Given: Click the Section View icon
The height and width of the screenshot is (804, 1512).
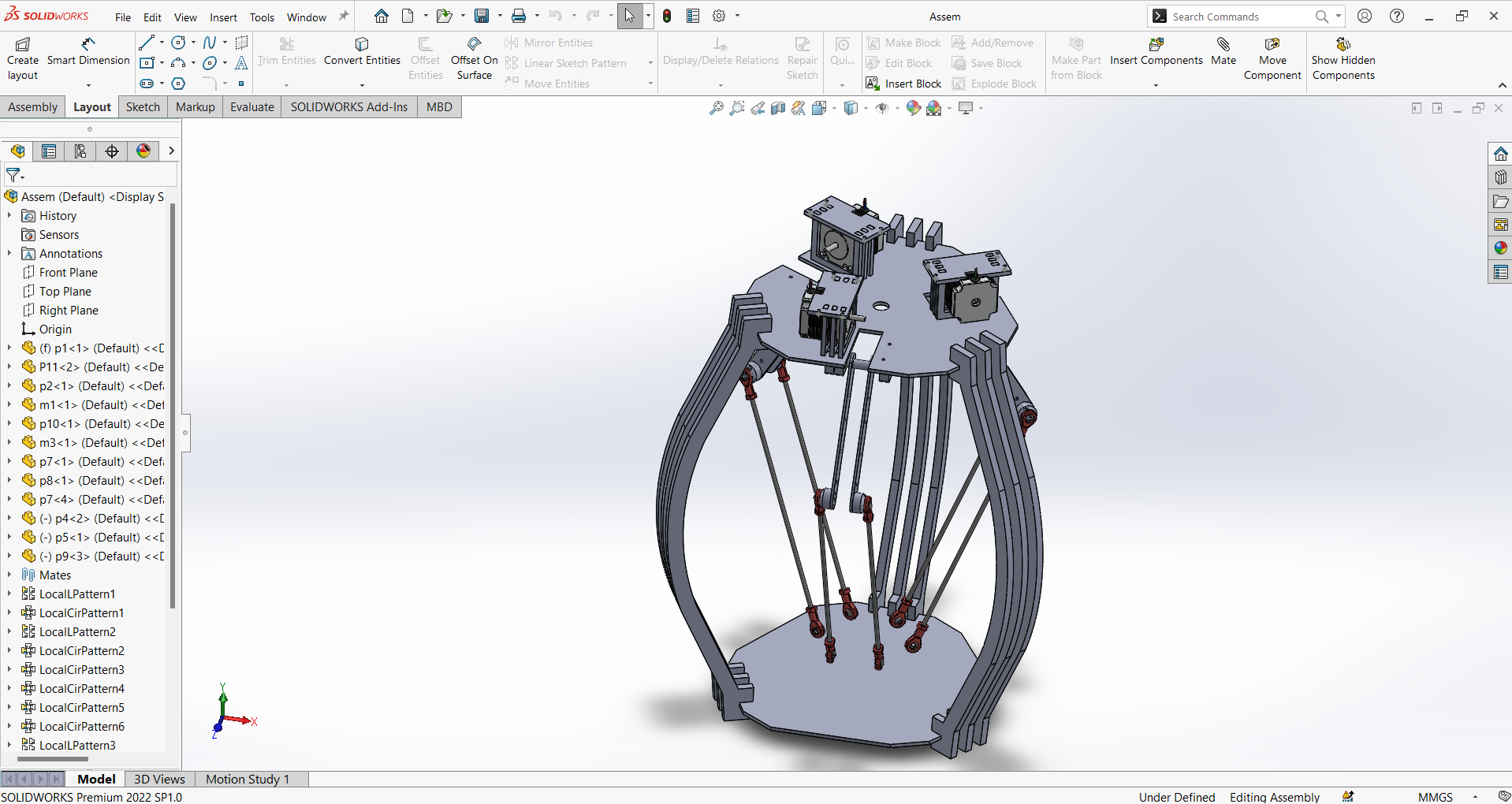Looking at the screenshot, I should pyautogui.click(x=778, y=108).
